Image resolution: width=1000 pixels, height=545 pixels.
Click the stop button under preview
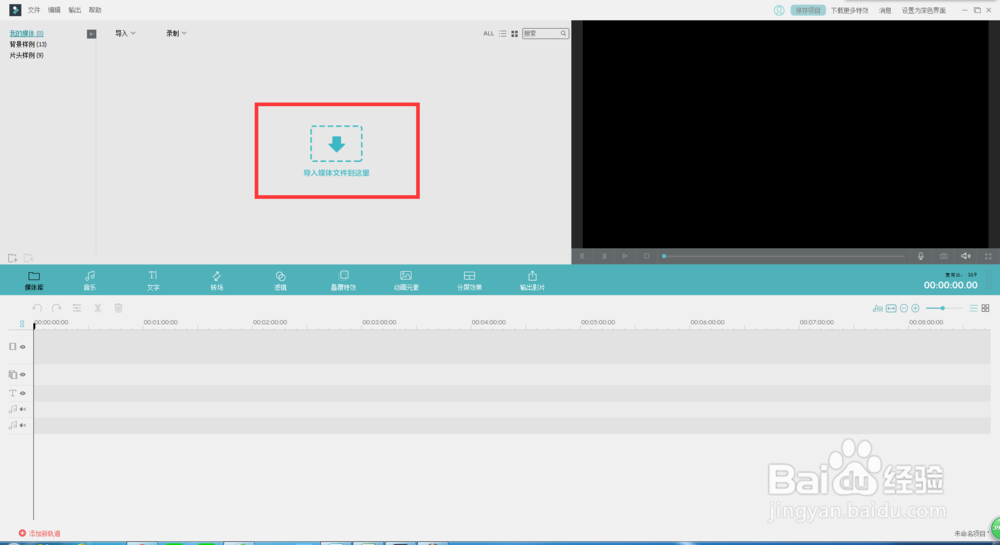646,256
